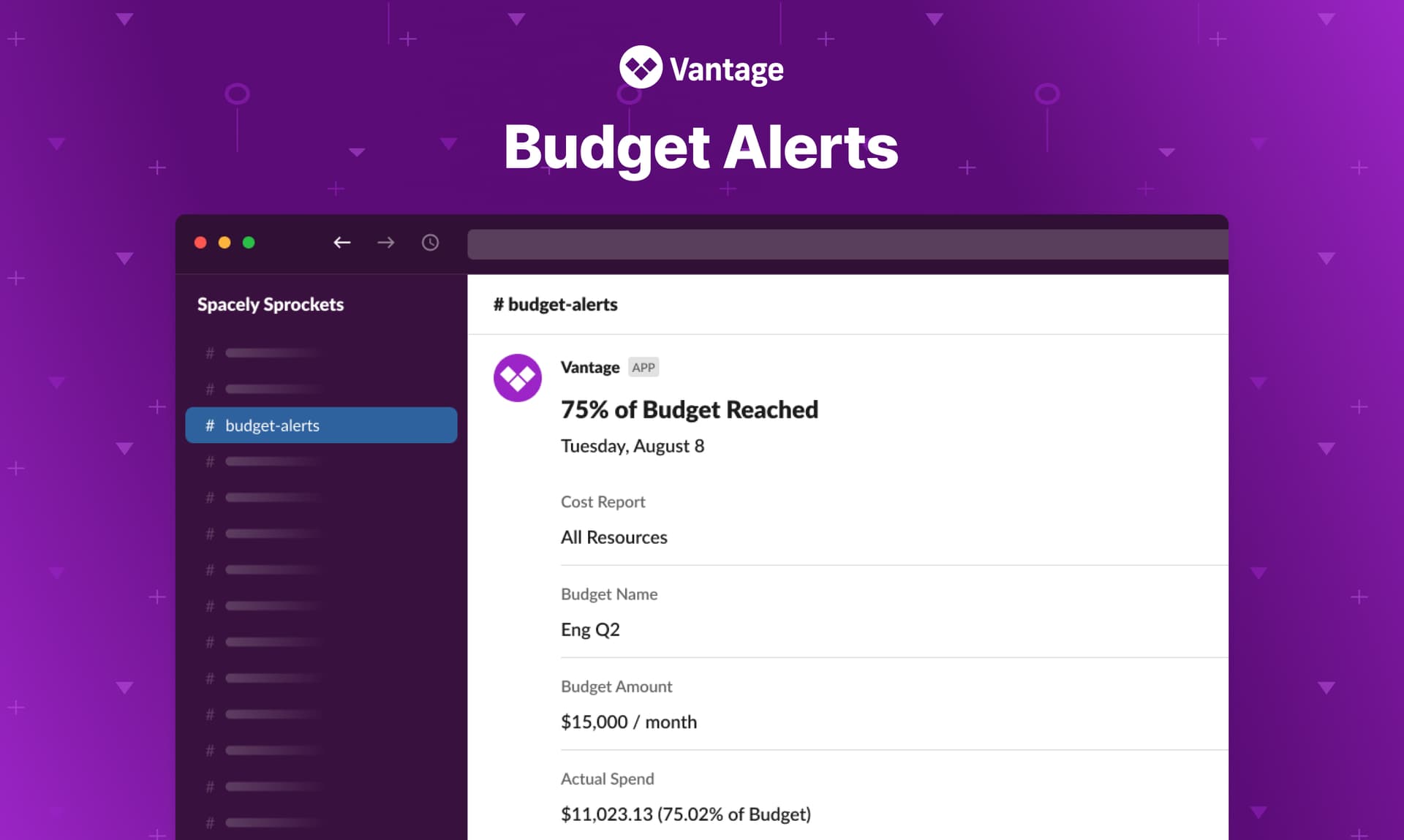Click inside the browser address bar
Image resolution: width=1404 pixels, height=840 pixels.
click(847, 243)
